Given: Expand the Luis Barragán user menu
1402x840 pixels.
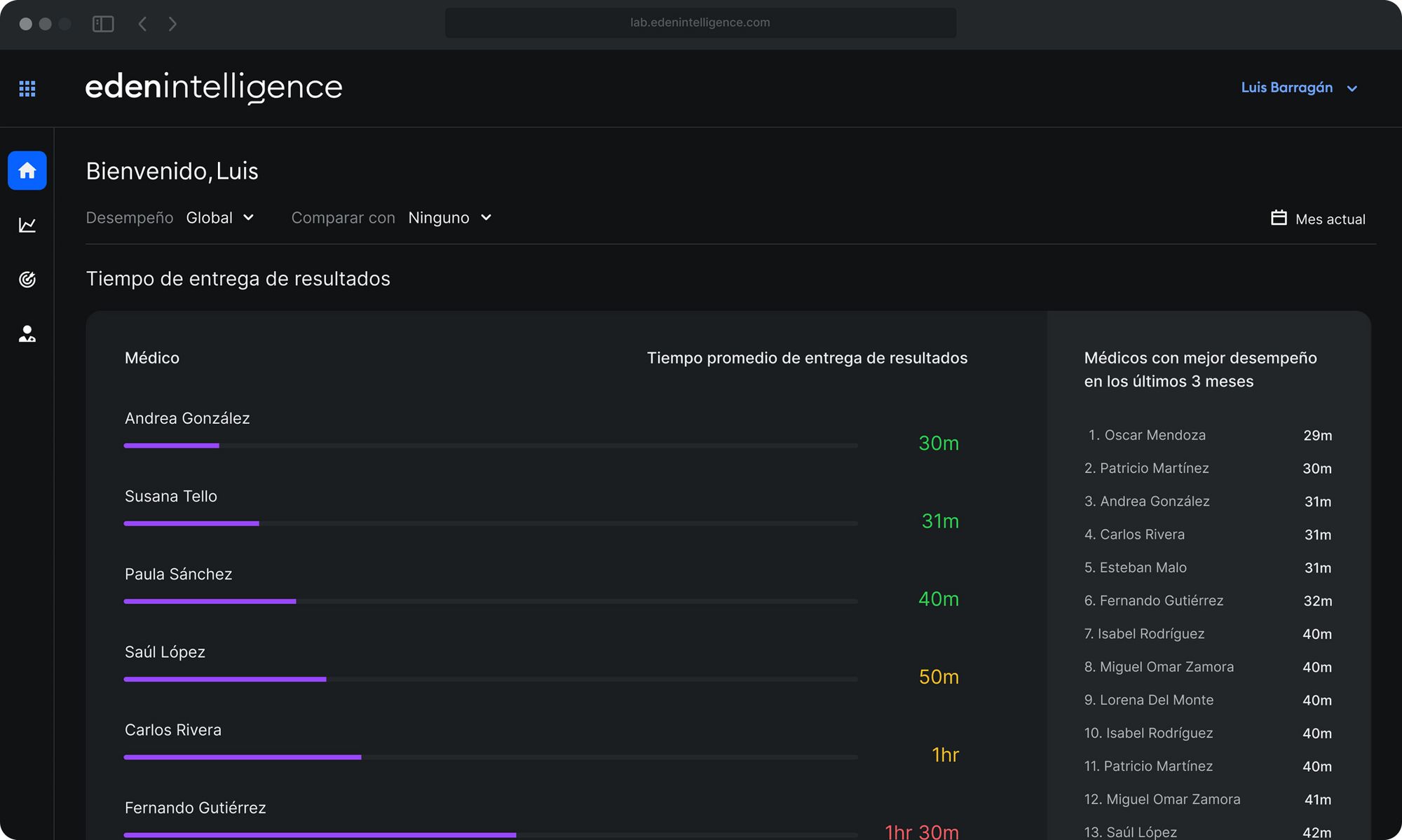Looking at the screenshot, I should (x=1298, y=88).
